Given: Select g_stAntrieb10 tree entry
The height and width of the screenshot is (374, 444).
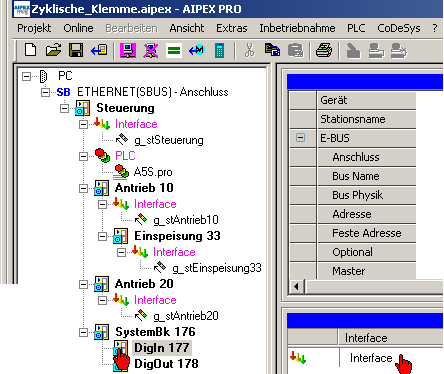Looking at the screenshot, I should click(186, 220).
